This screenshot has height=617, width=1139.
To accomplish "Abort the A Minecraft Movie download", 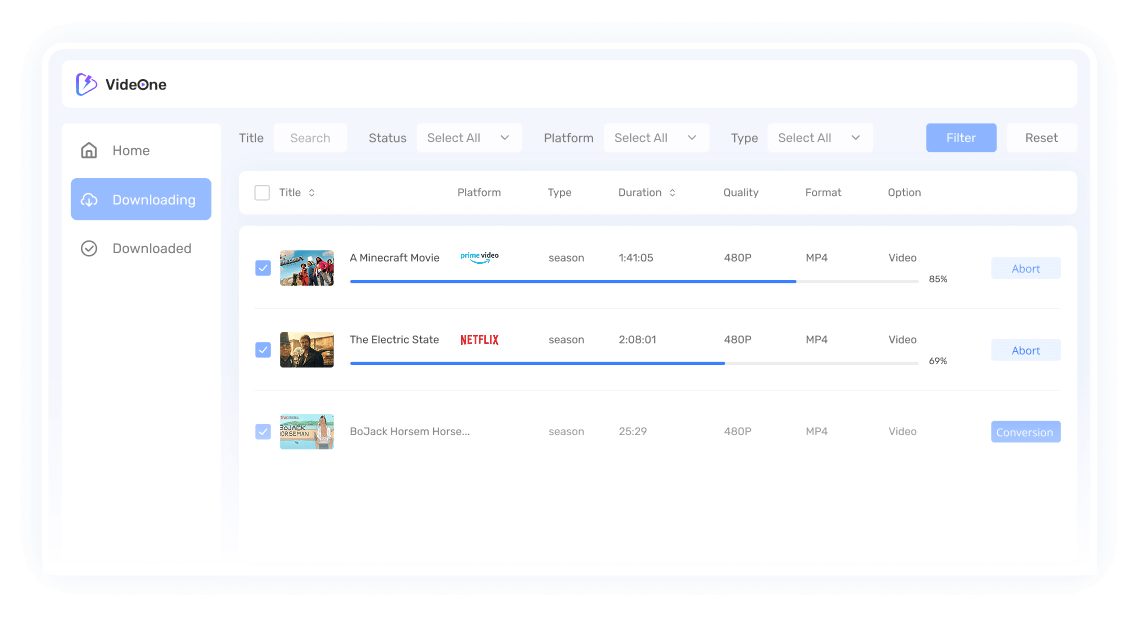I will click(1025, 268).
